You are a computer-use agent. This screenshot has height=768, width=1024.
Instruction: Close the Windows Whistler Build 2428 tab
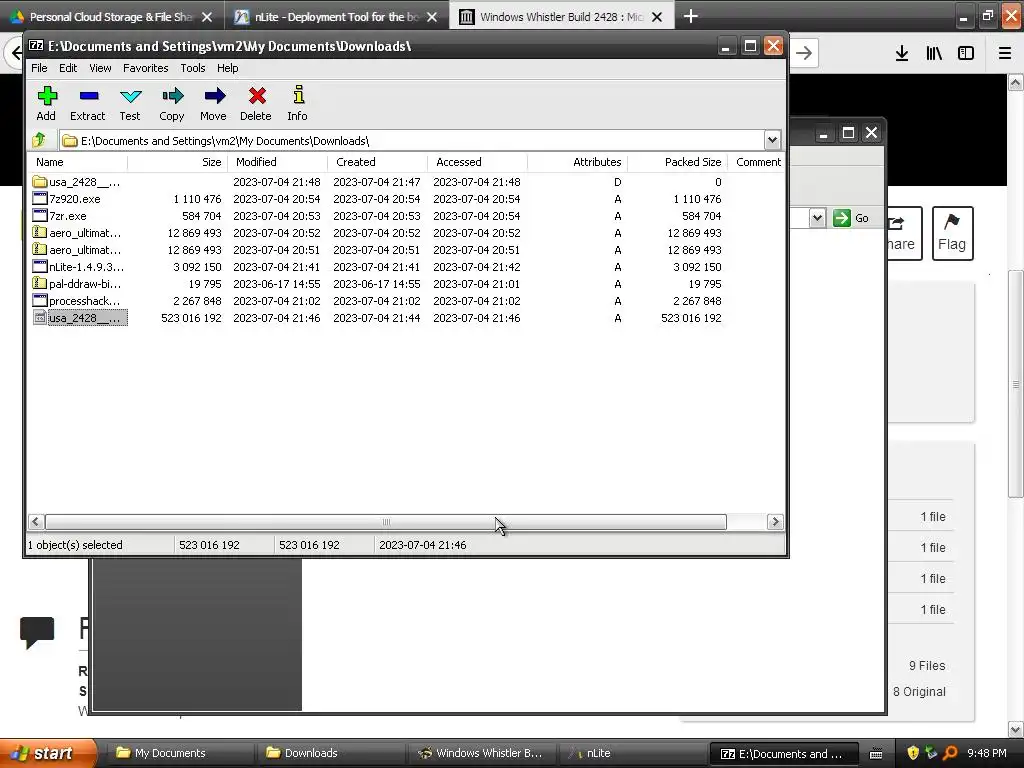[658, 17]
